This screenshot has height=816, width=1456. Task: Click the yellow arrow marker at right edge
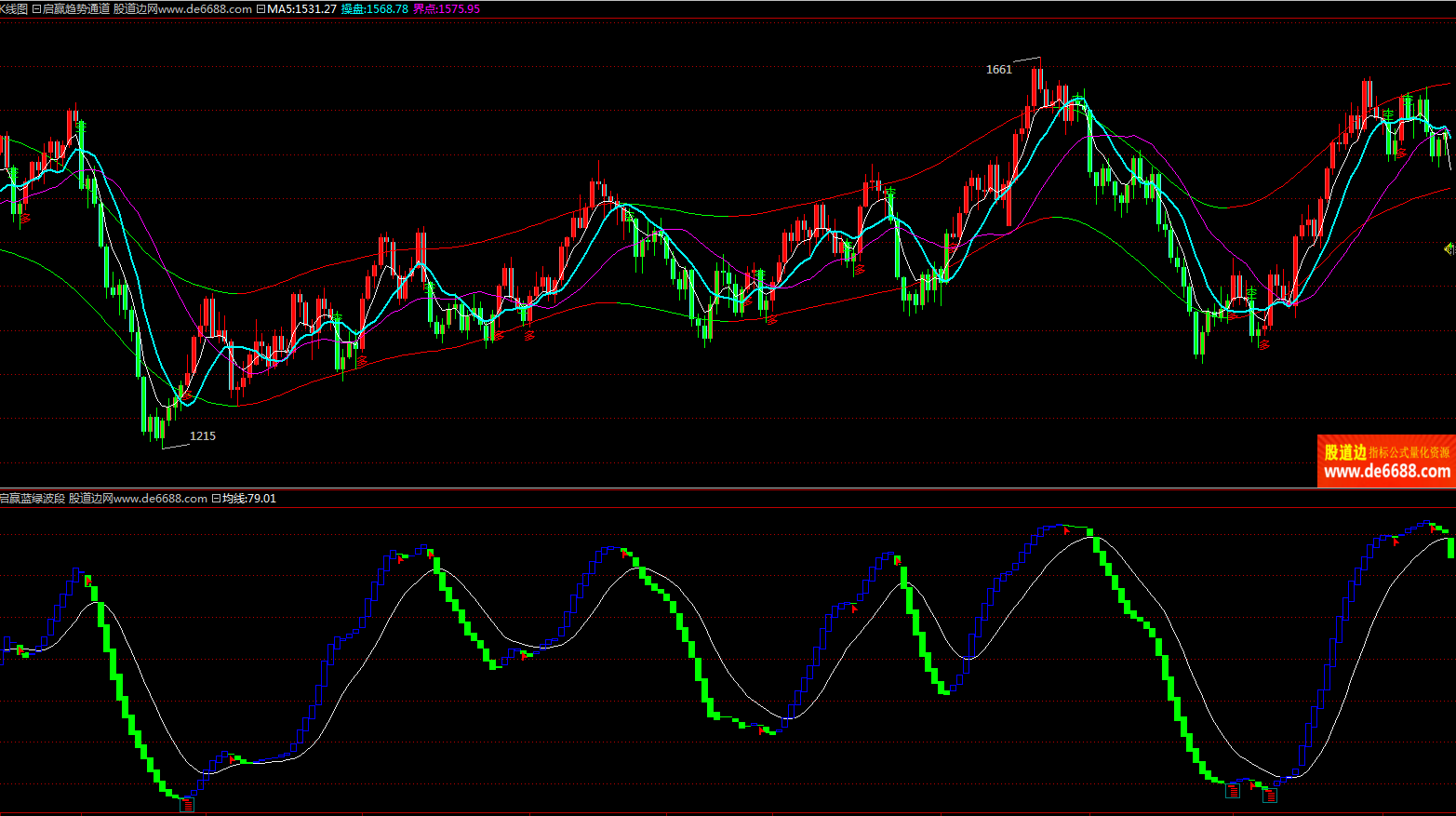(1449, 248)
